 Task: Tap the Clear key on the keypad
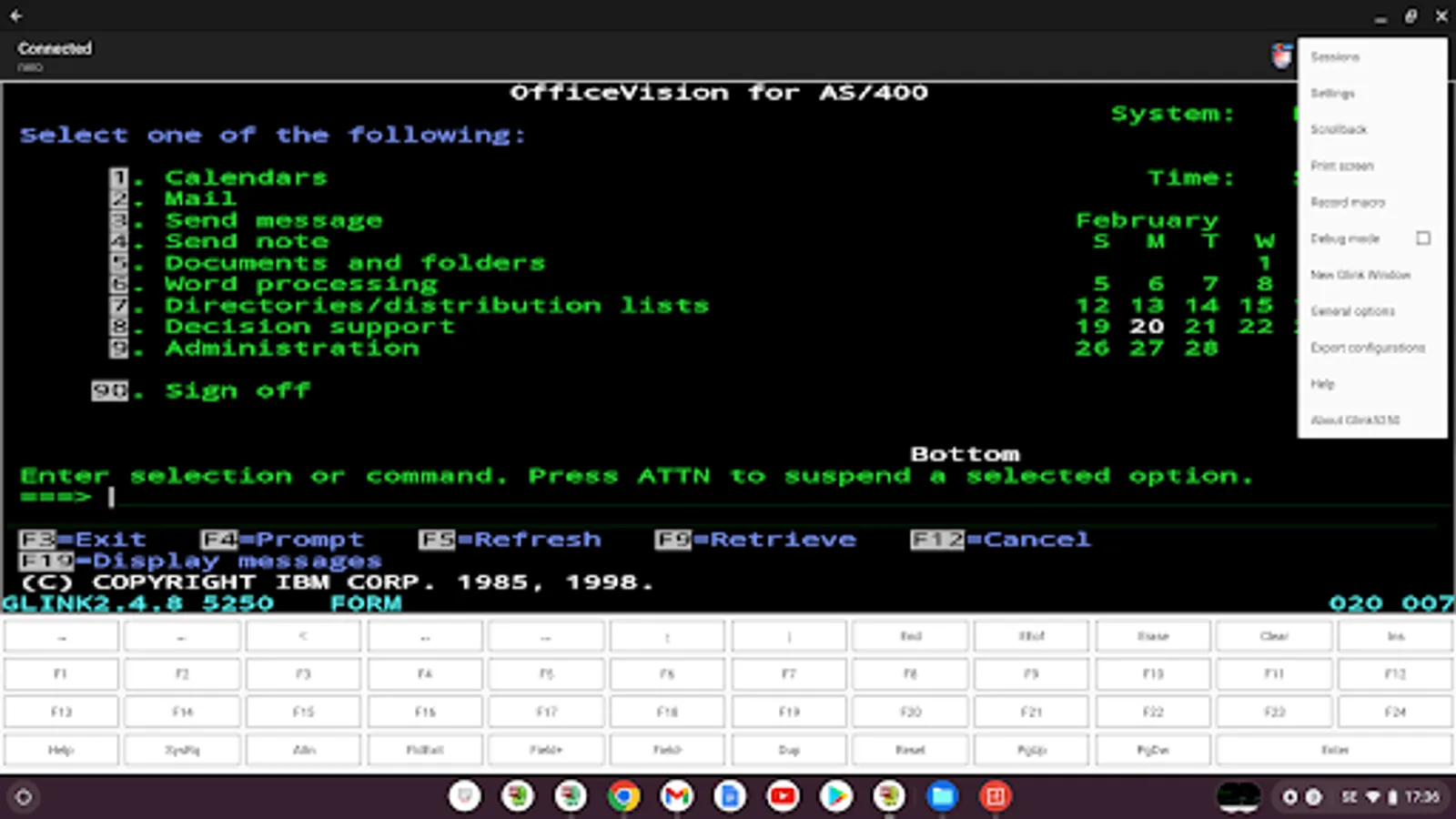click(x=1274, y=636)
